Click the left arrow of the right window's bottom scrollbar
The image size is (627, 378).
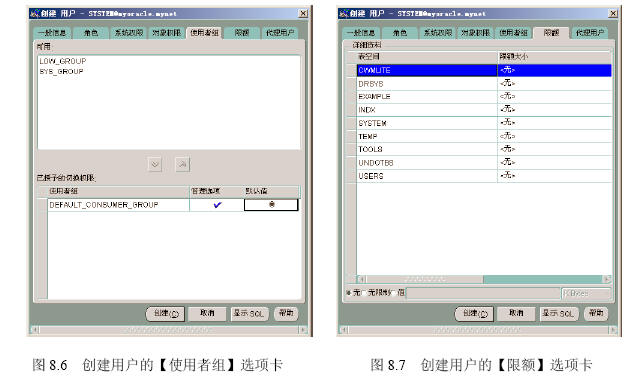[x=344, y=330]
